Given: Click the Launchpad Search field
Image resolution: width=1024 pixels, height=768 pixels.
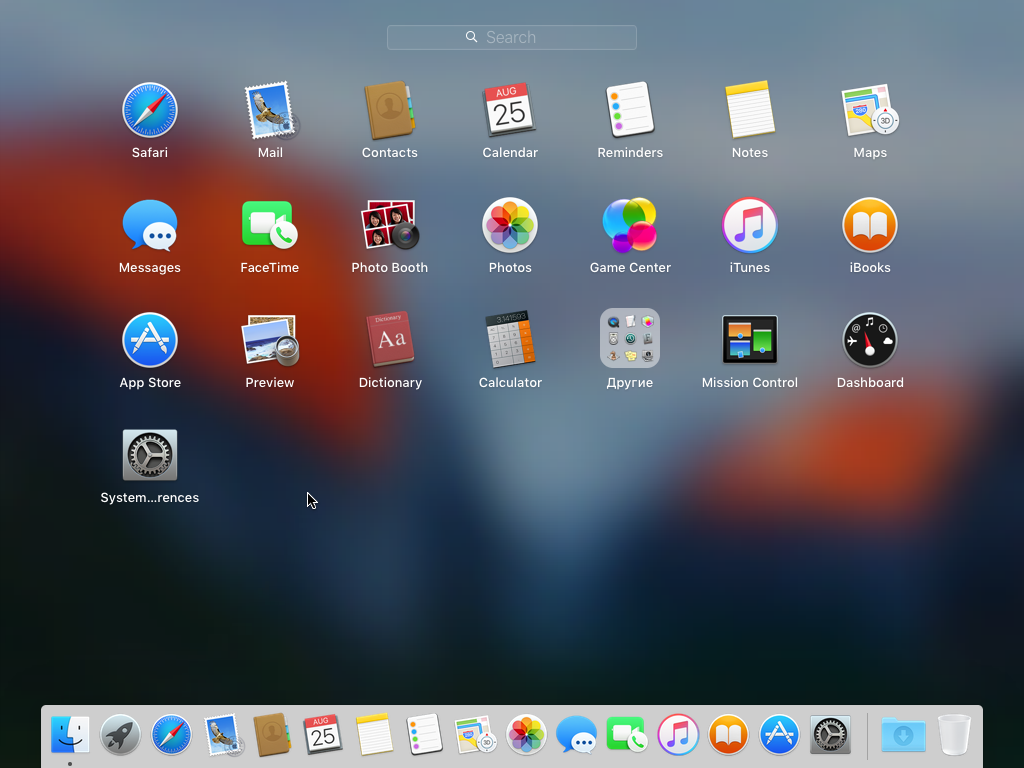Looking at the screenshot, I should click(x=512, y=37).
